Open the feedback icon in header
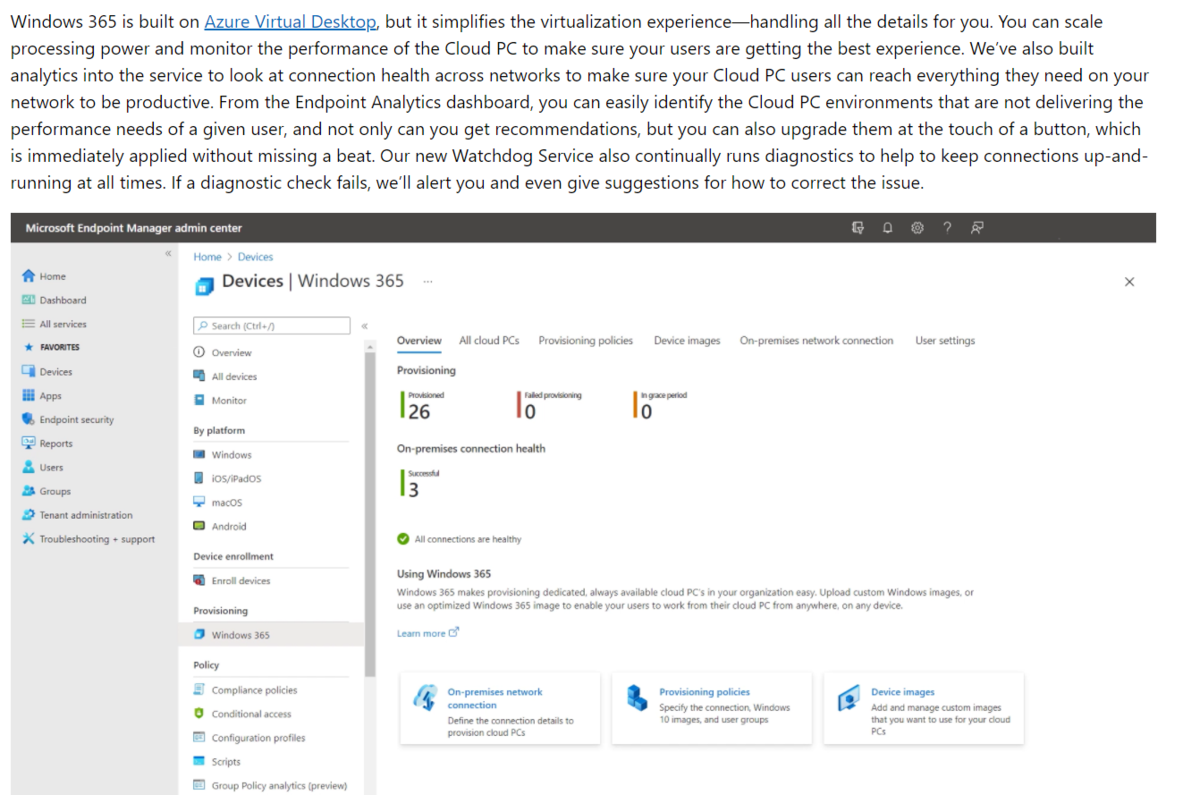This screenshot has width=1200, height=795. 977,228
